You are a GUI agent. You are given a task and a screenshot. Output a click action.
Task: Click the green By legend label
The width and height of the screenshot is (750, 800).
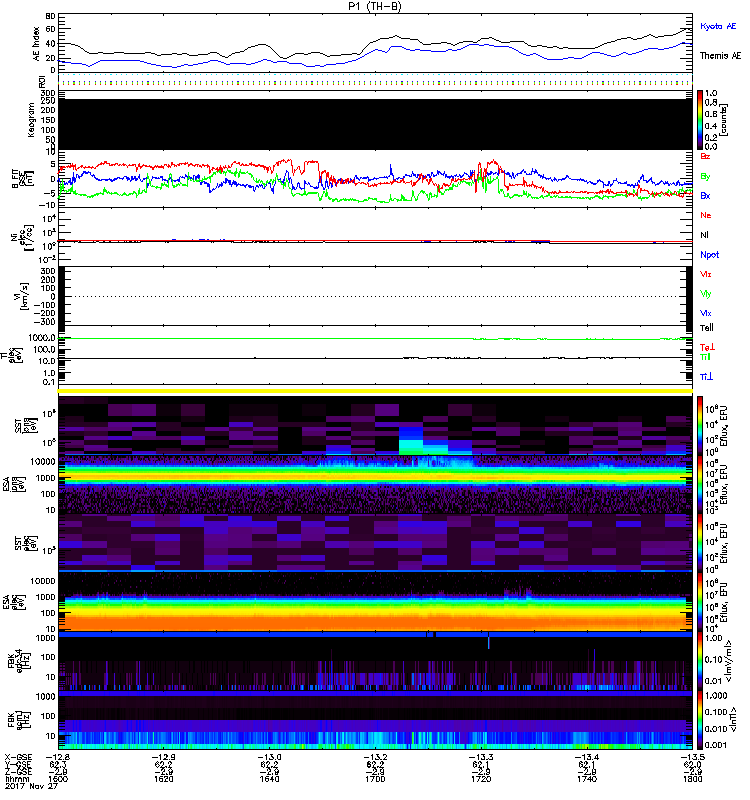[x=705, y=177]
